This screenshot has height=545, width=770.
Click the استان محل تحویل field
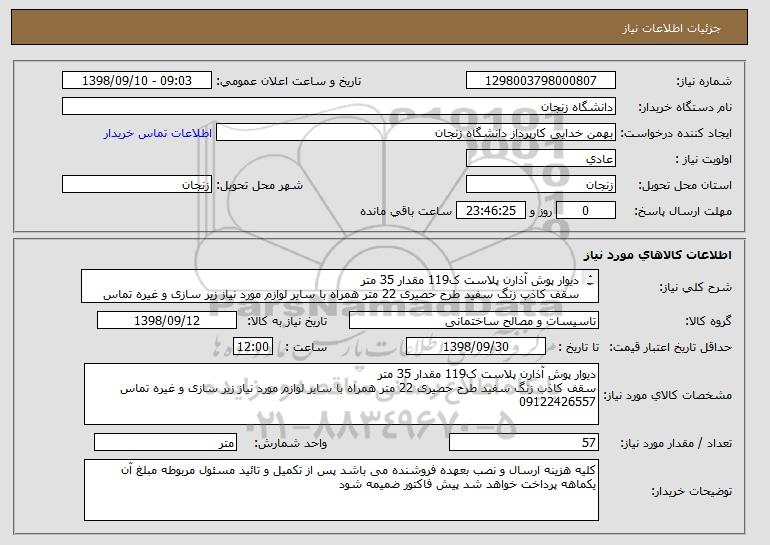[x=541, y=185]
